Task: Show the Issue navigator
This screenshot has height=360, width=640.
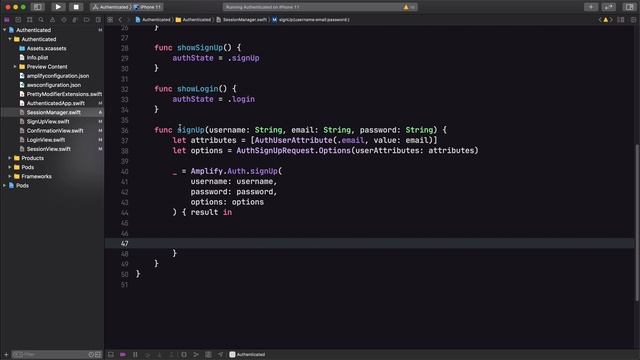Action: click(x=52, y=20)
